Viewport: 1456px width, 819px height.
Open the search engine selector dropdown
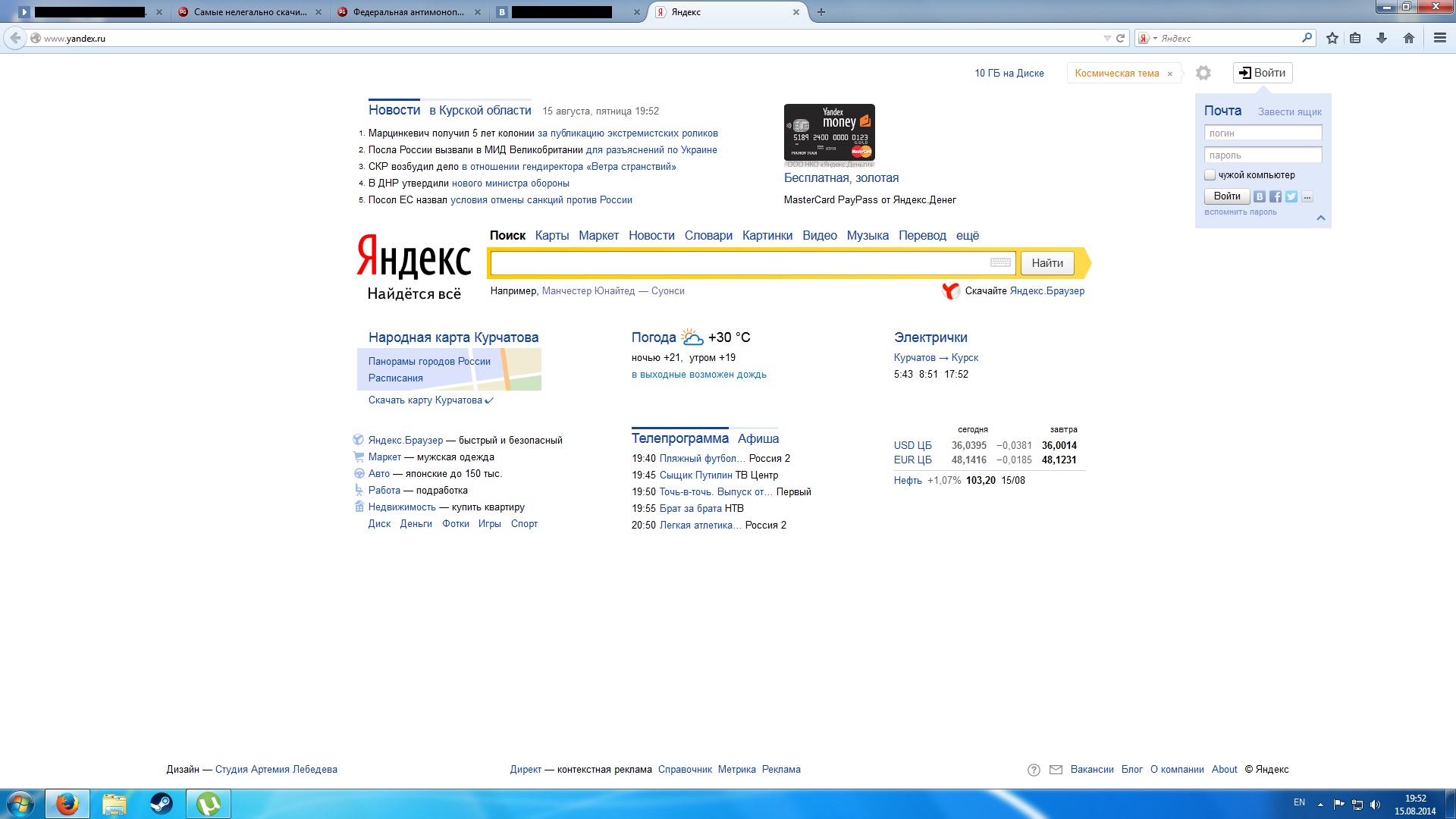coord(1147,38)
